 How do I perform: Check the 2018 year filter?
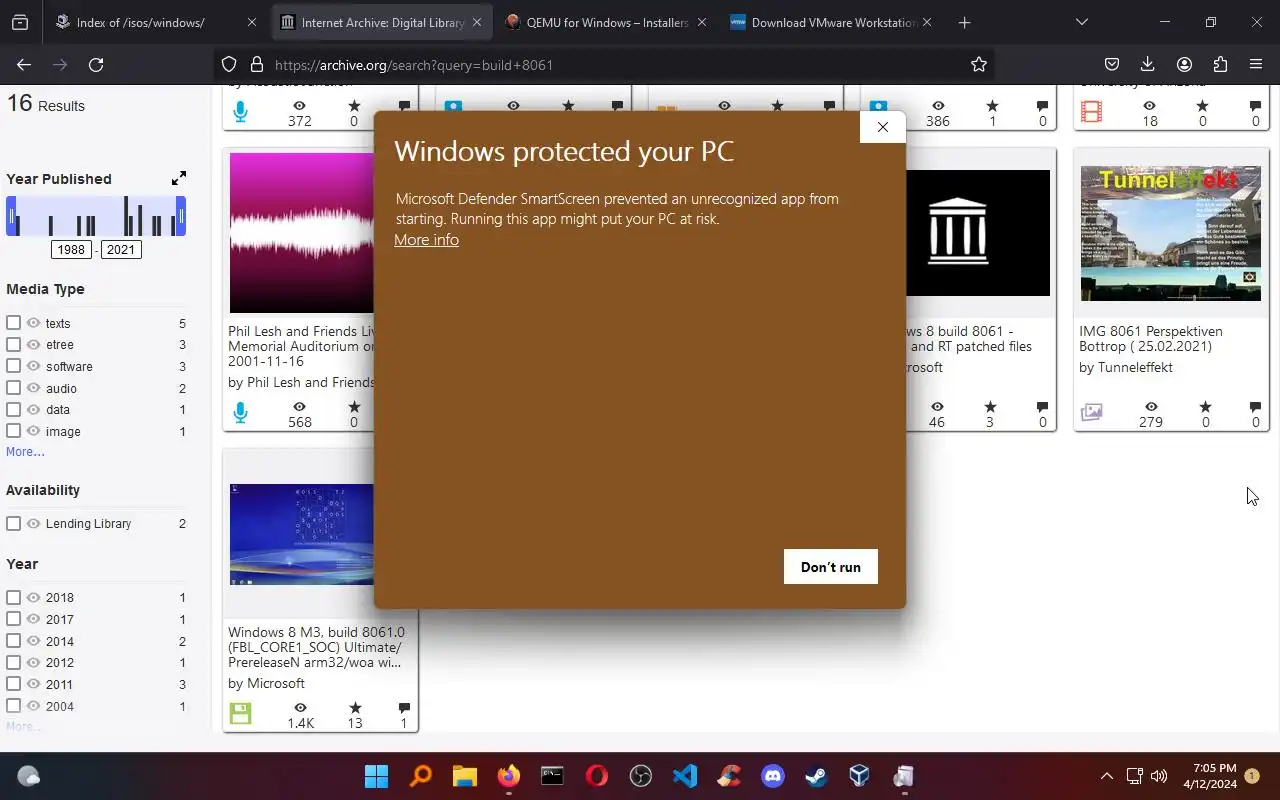click(13, 597)
